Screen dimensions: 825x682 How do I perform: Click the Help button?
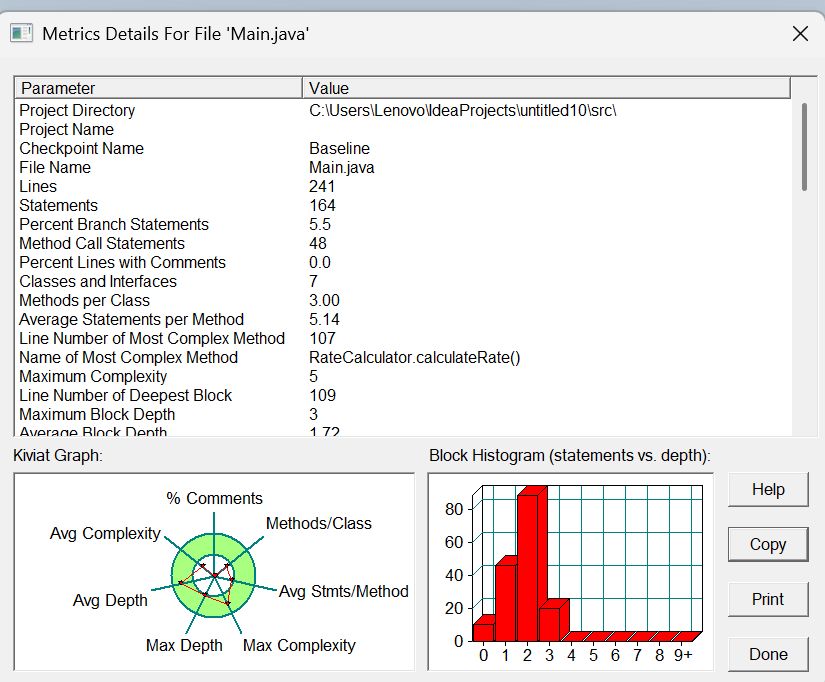pyautogui.click(x=768, y=489)
